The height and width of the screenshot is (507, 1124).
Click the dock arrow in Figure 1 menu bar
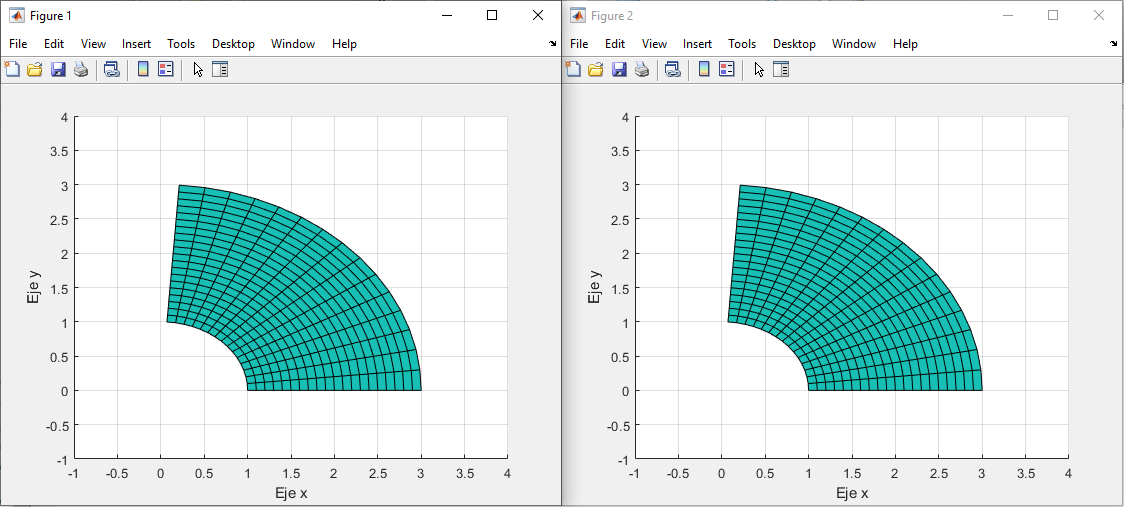[x=553, y=44]
